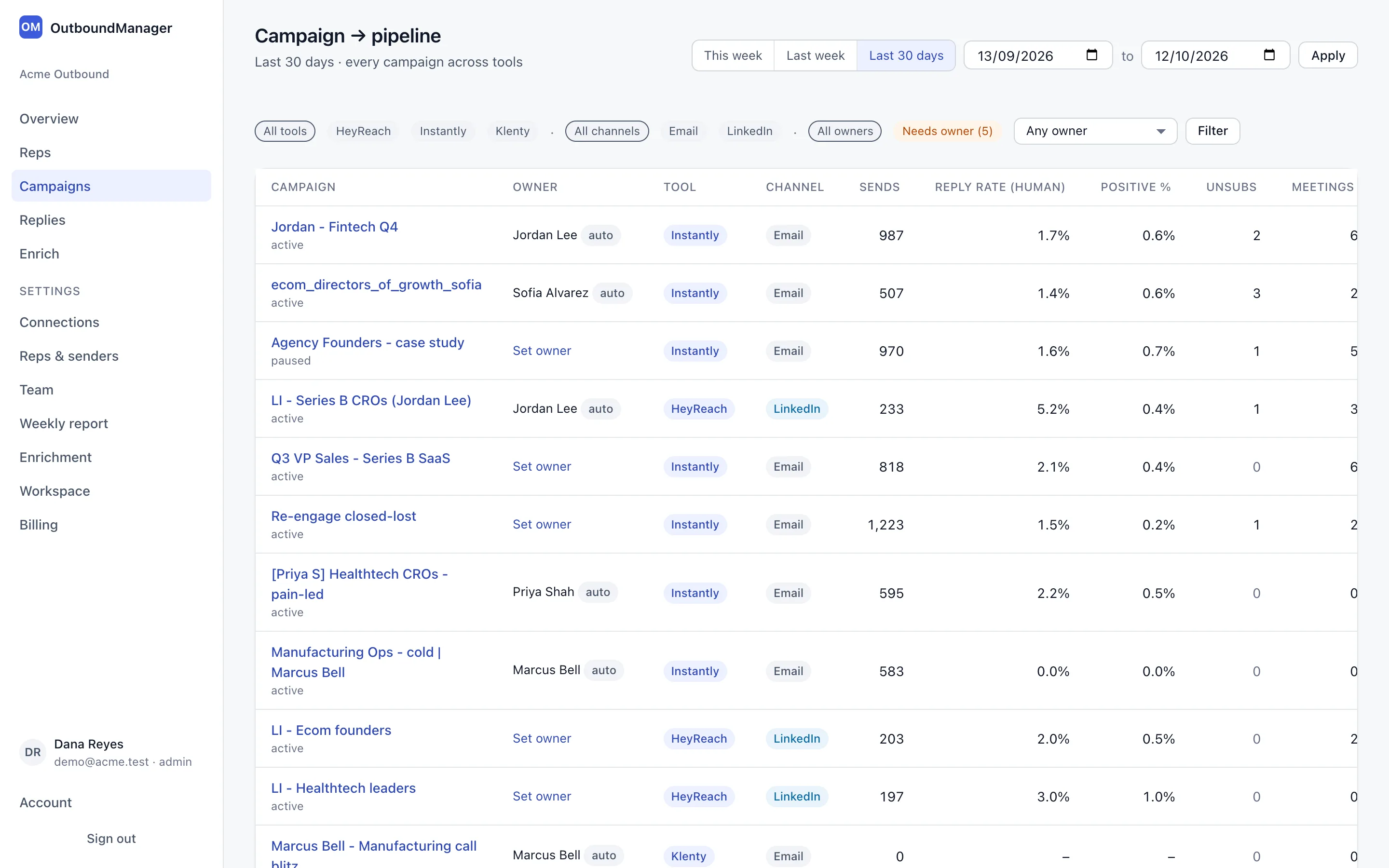1389x868 pixels.
Task: Click the OM logo icon
Action: click(31, 27)
